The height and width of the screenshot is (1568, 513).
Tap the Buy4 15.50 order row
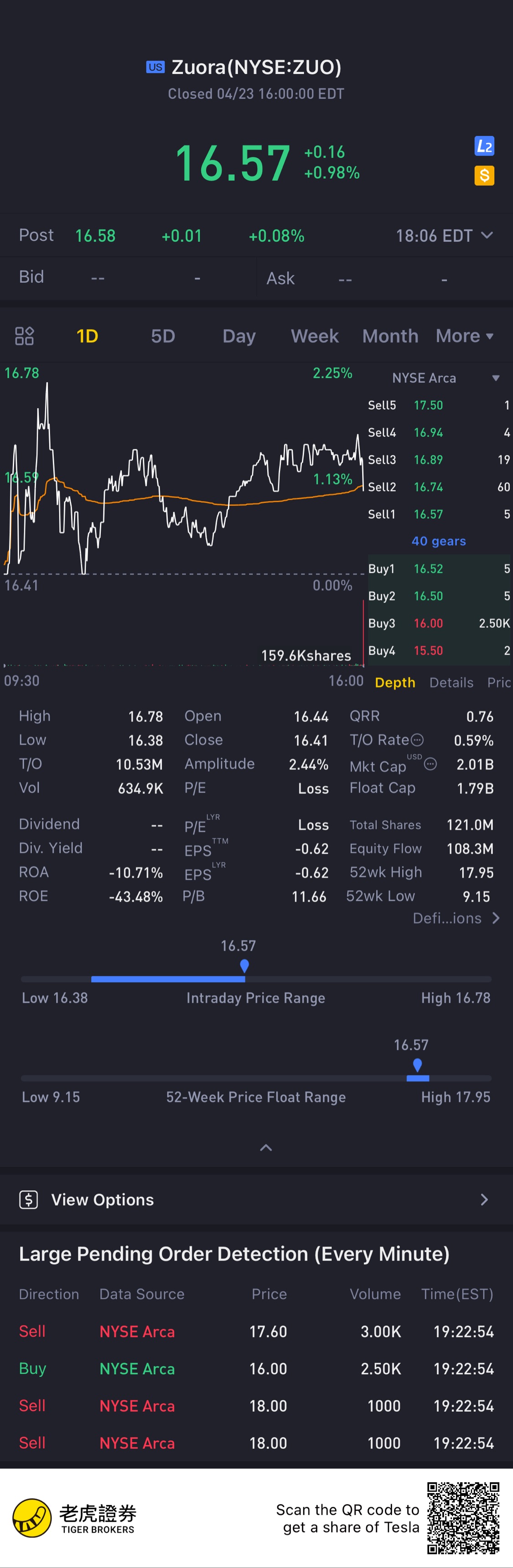coord(439,651)
